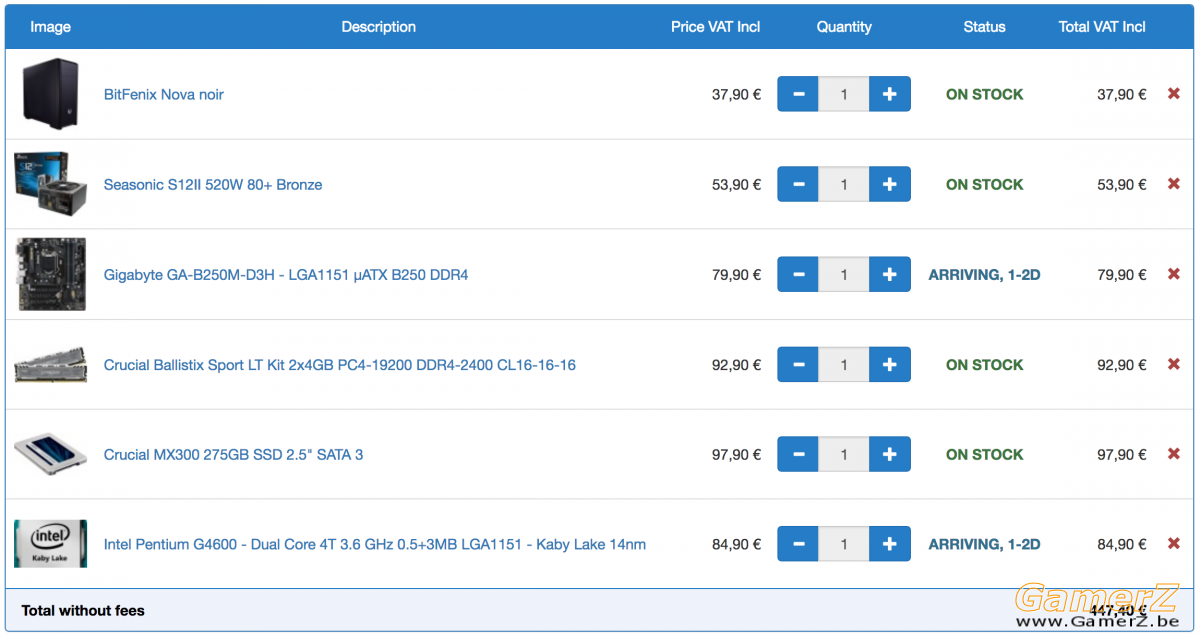
Task: Decrease quantity of Crucial Ballistix Sport LT
Action: tap(798, 364)
